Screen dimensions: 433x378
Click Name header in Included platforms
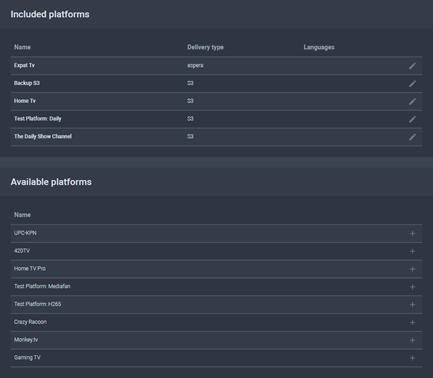pos(22,47)
